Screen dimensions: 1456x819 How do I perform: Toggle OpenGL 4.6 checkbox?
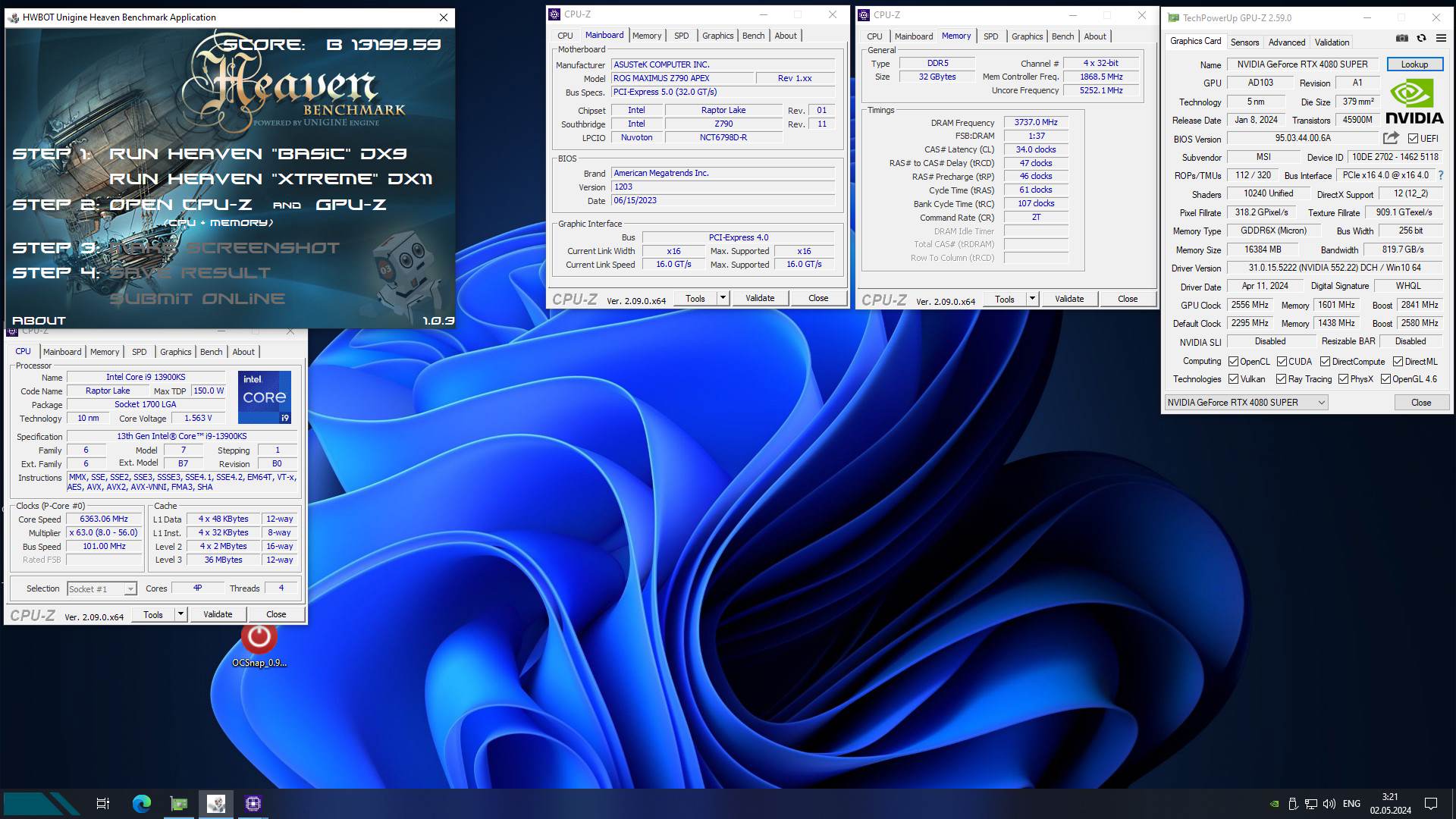point(1386,379)
